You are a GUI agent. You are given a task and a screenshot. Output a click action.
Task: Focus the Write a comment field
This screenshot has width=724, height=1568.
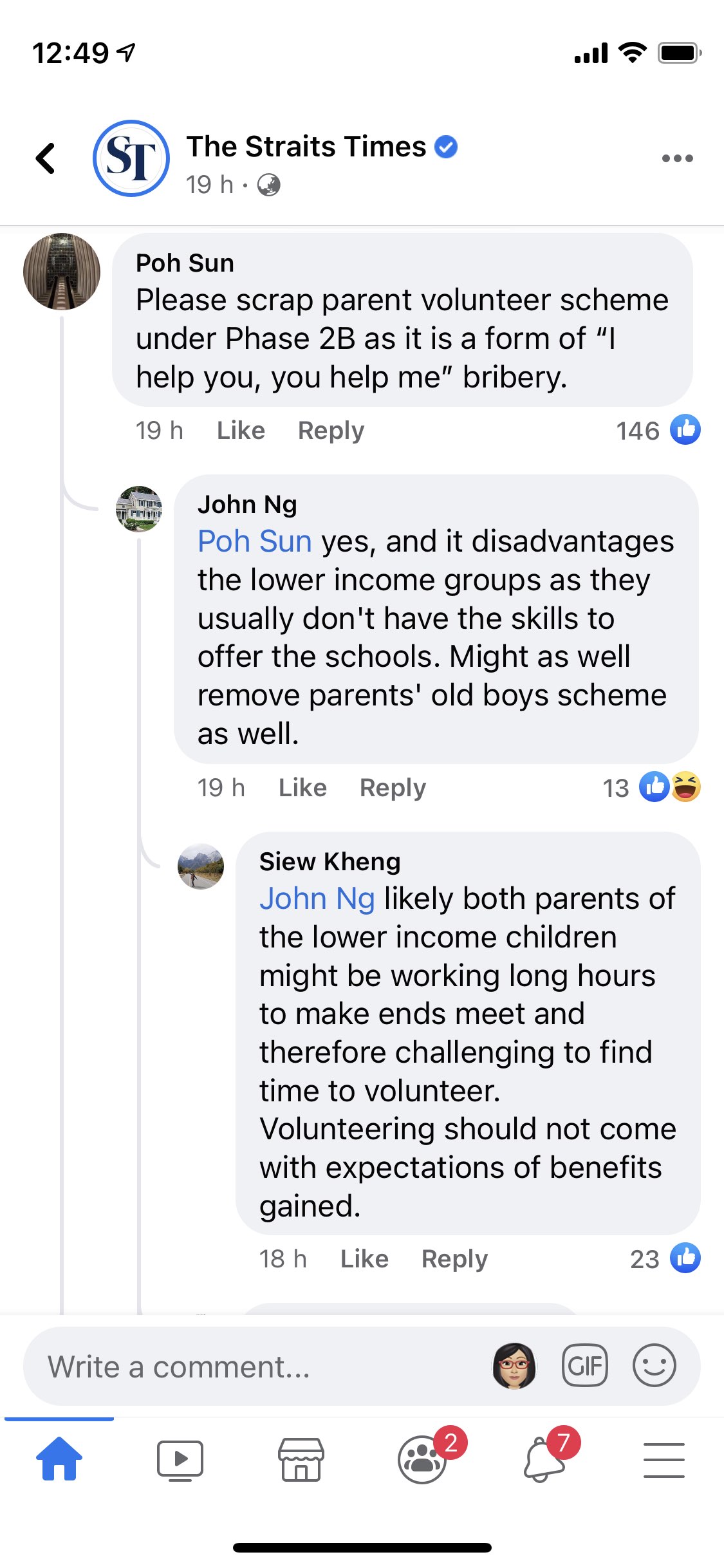[257, 1366]
